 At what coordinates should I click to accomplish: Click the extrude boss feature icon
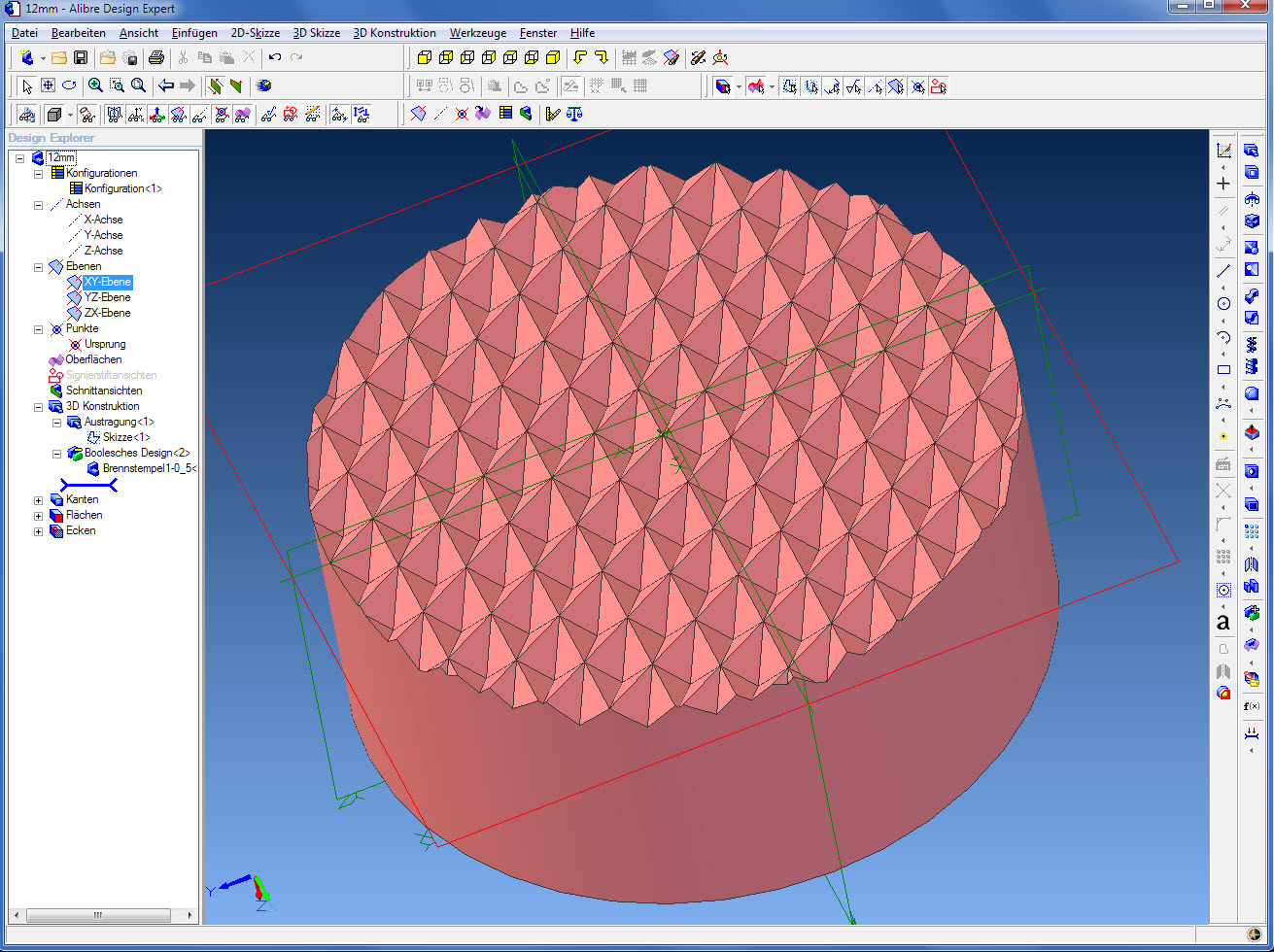coord(1252,150)
